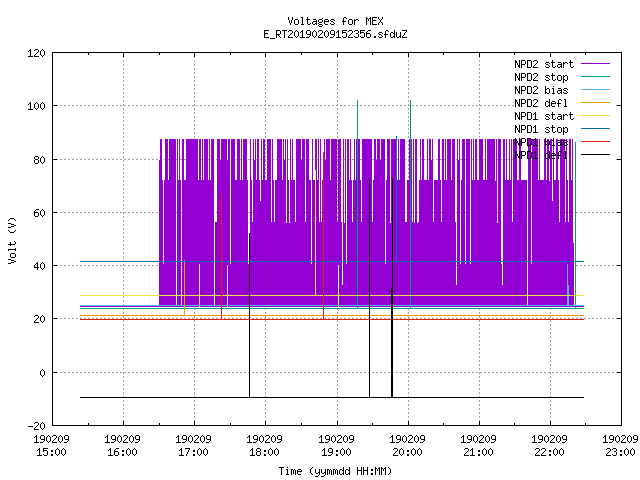Click the 19:00 time tick label

pos(336,453)
